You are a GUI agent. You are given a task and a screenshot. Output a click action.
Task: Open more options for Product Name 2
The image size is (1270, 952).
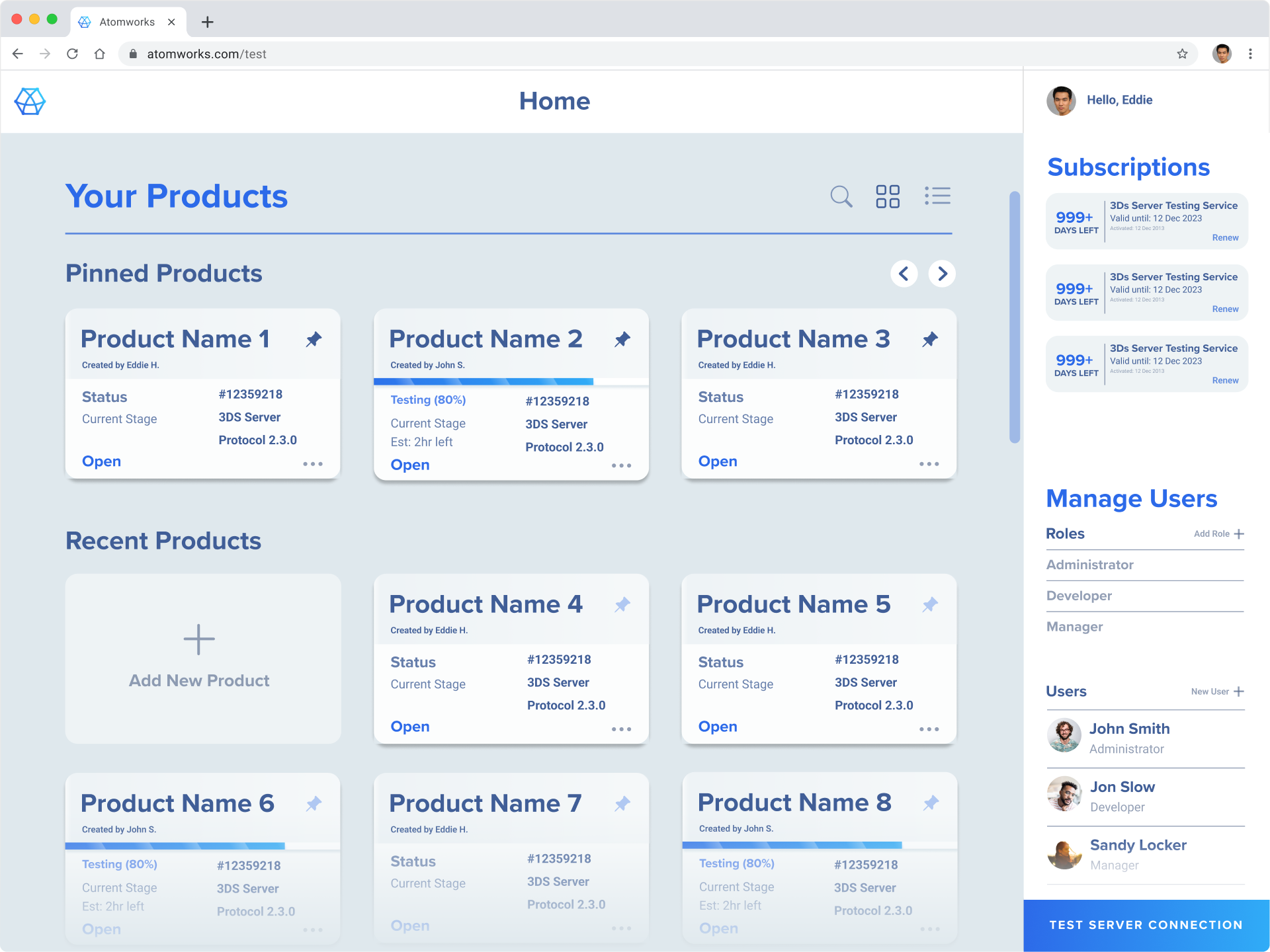621,465
